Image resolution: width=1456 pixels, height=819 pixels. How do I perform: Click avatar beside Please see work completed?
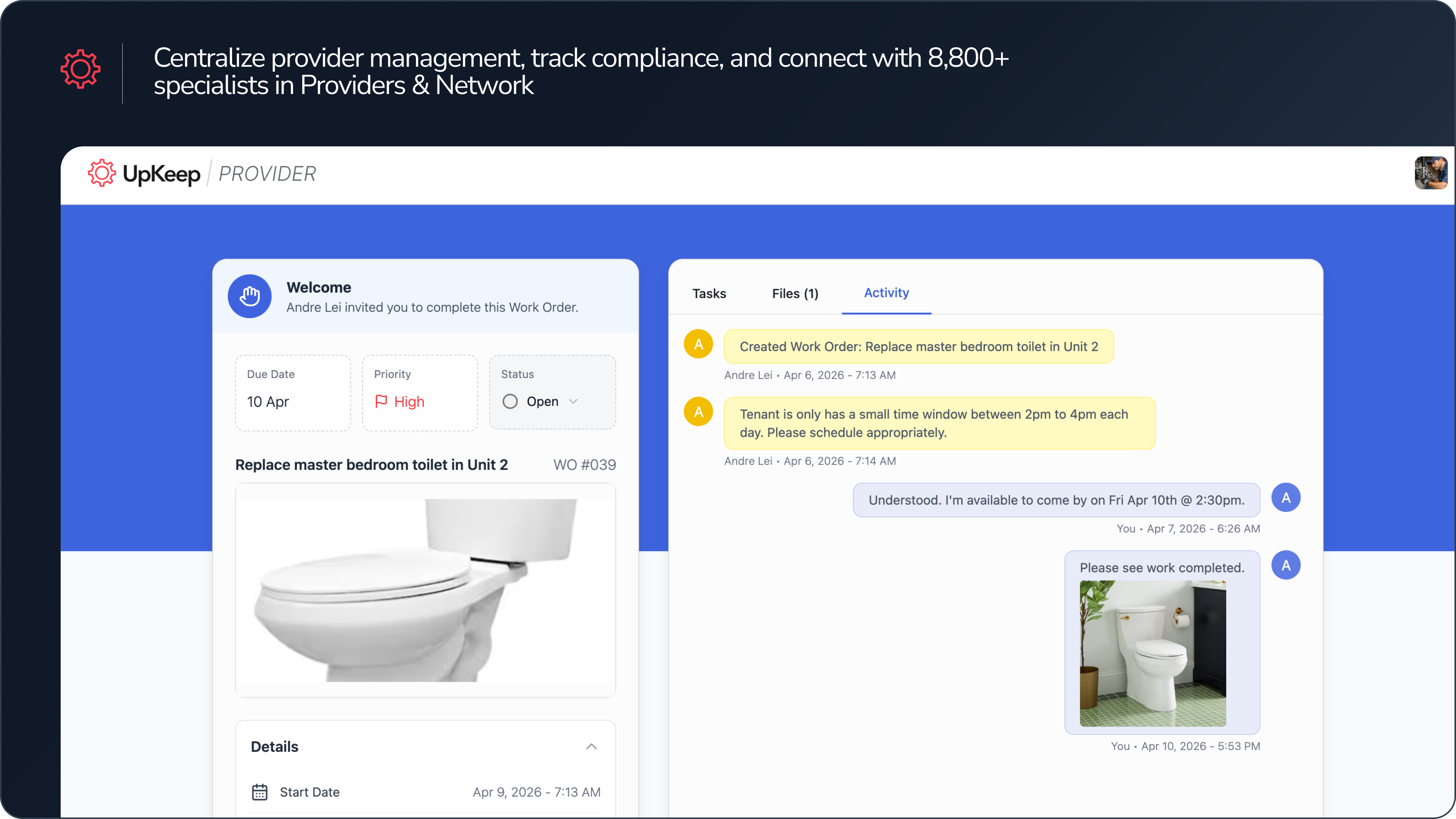coord(1286,565)
